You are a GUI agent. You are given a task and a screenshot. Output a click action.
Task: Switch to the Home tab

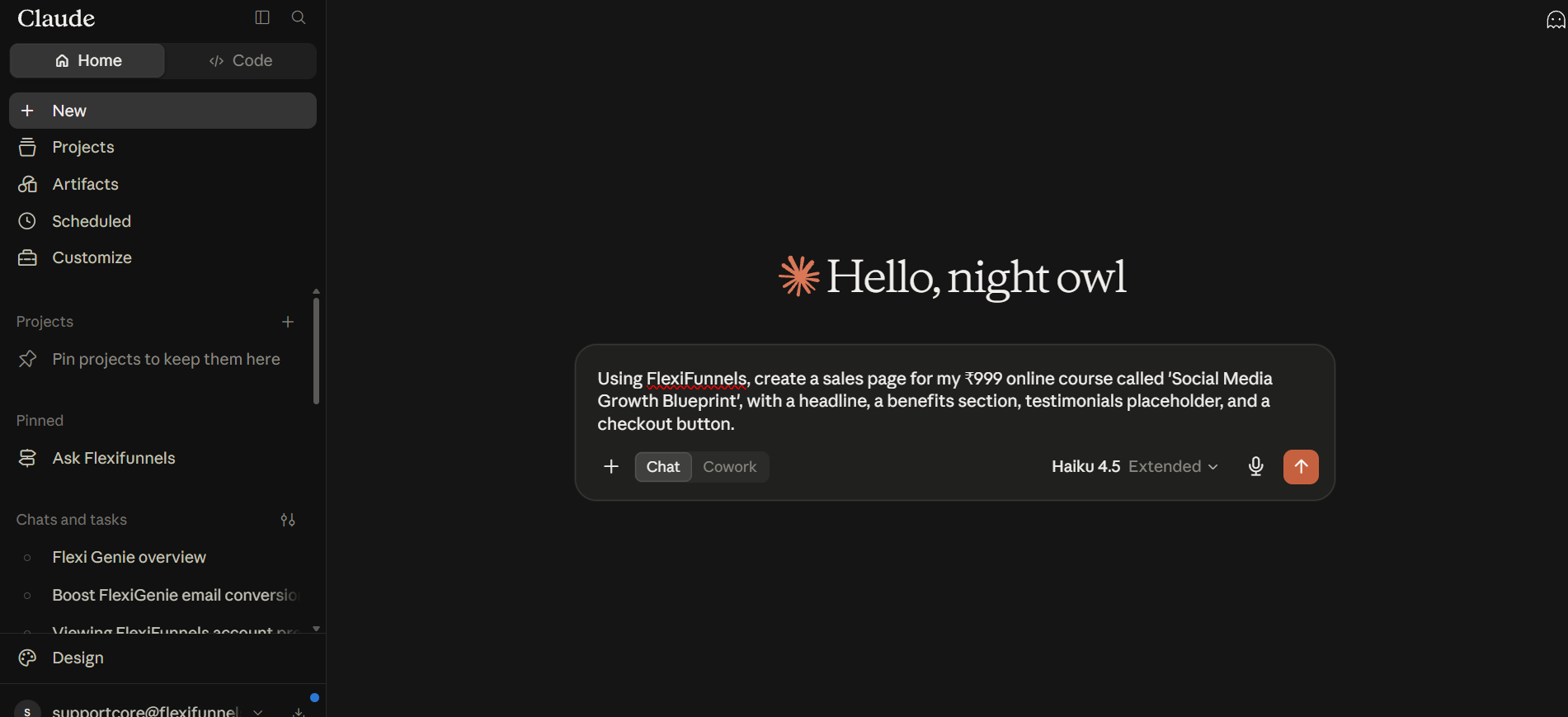pyautogui.click(x=87, y=60)
